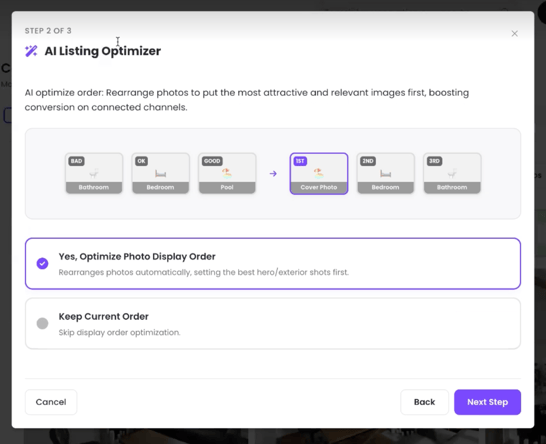Select the BAD Bathroom photo thumbnail
Image resolution: width=546 pixels, height=444 pixels.
[94, 173]
